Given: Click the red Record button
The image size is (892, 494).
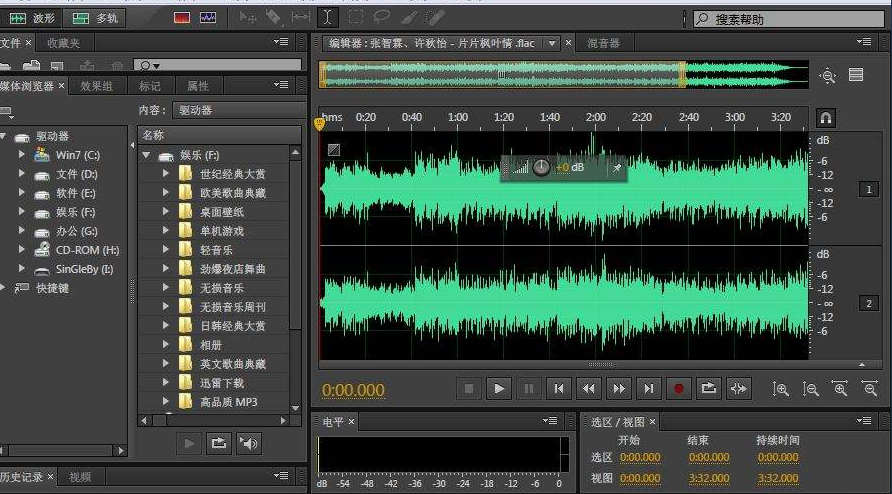Looking at the screenshot, I should coord(679,388).
